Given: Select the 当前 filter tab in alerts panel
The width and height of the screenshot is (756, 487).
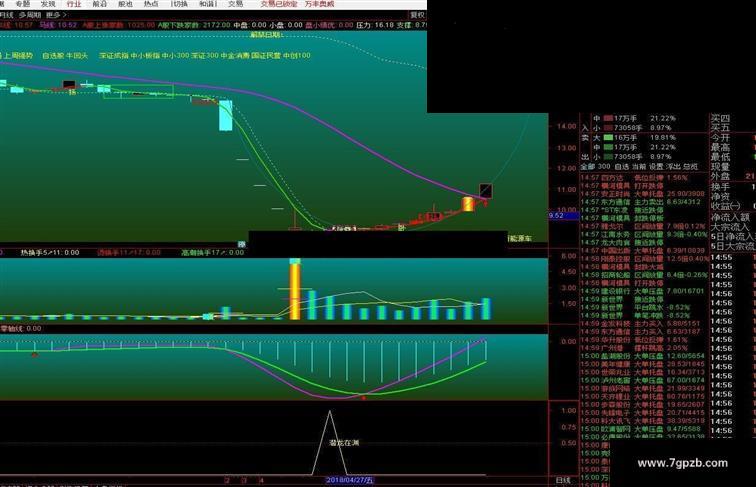Looking at the screenshot, I should coord(638,167).
